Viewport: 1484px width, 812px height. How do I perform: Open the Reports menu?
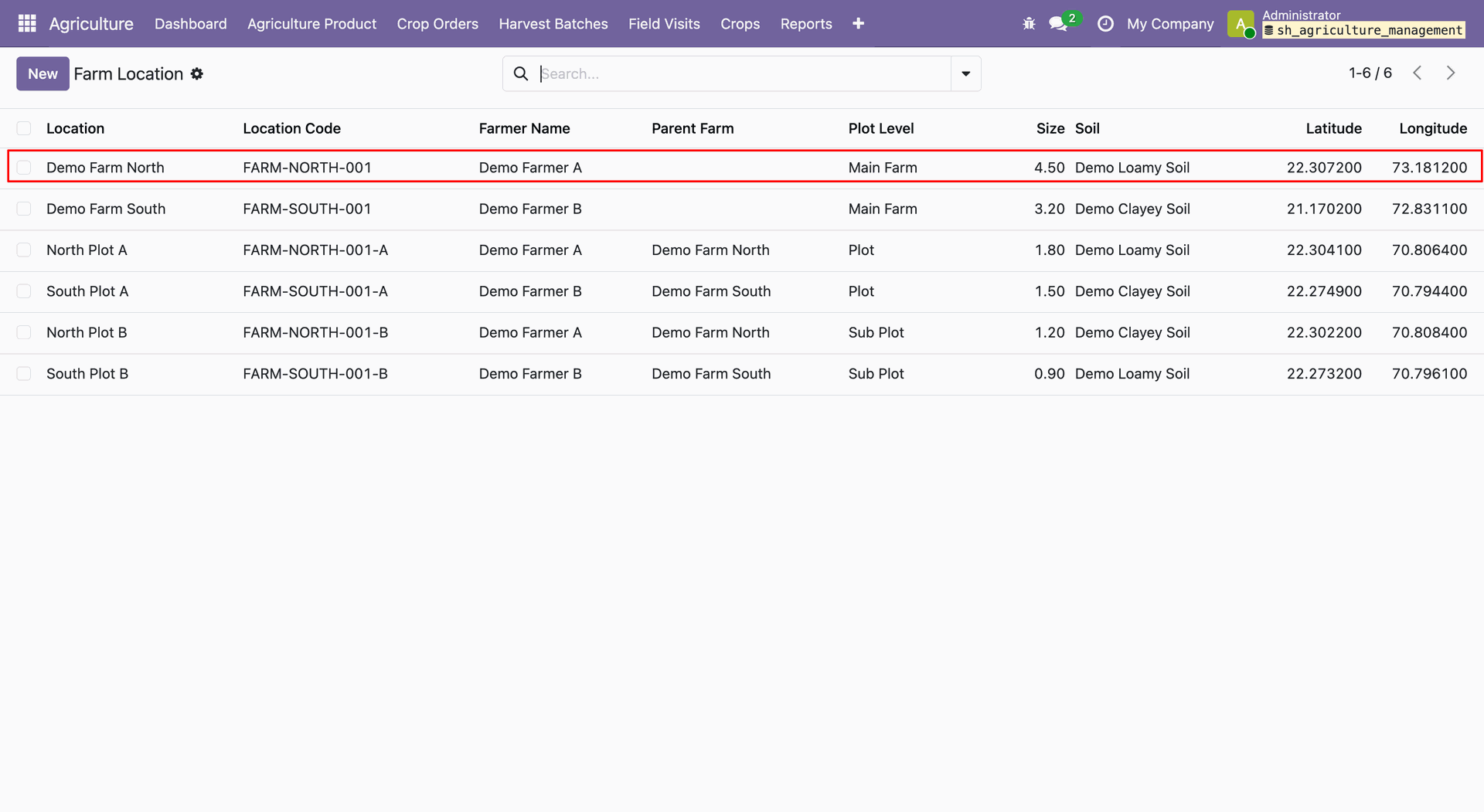[x=806, y=24]
